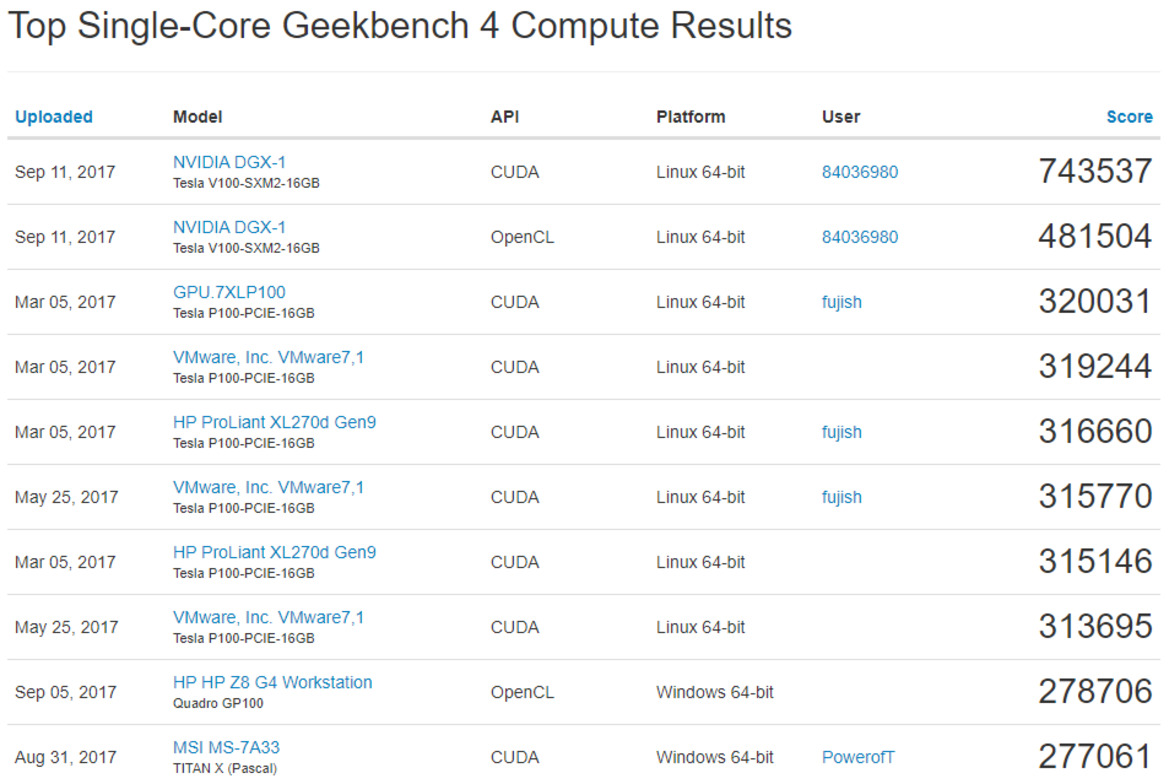Click Windows 64-bit in the 277061 row
The image size is (1169, 784).
tap(715, 757)
